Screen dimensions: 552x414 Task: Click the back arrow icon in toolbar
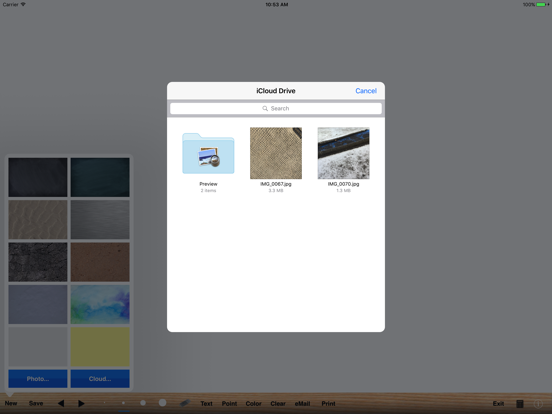[x=61, y=403]
